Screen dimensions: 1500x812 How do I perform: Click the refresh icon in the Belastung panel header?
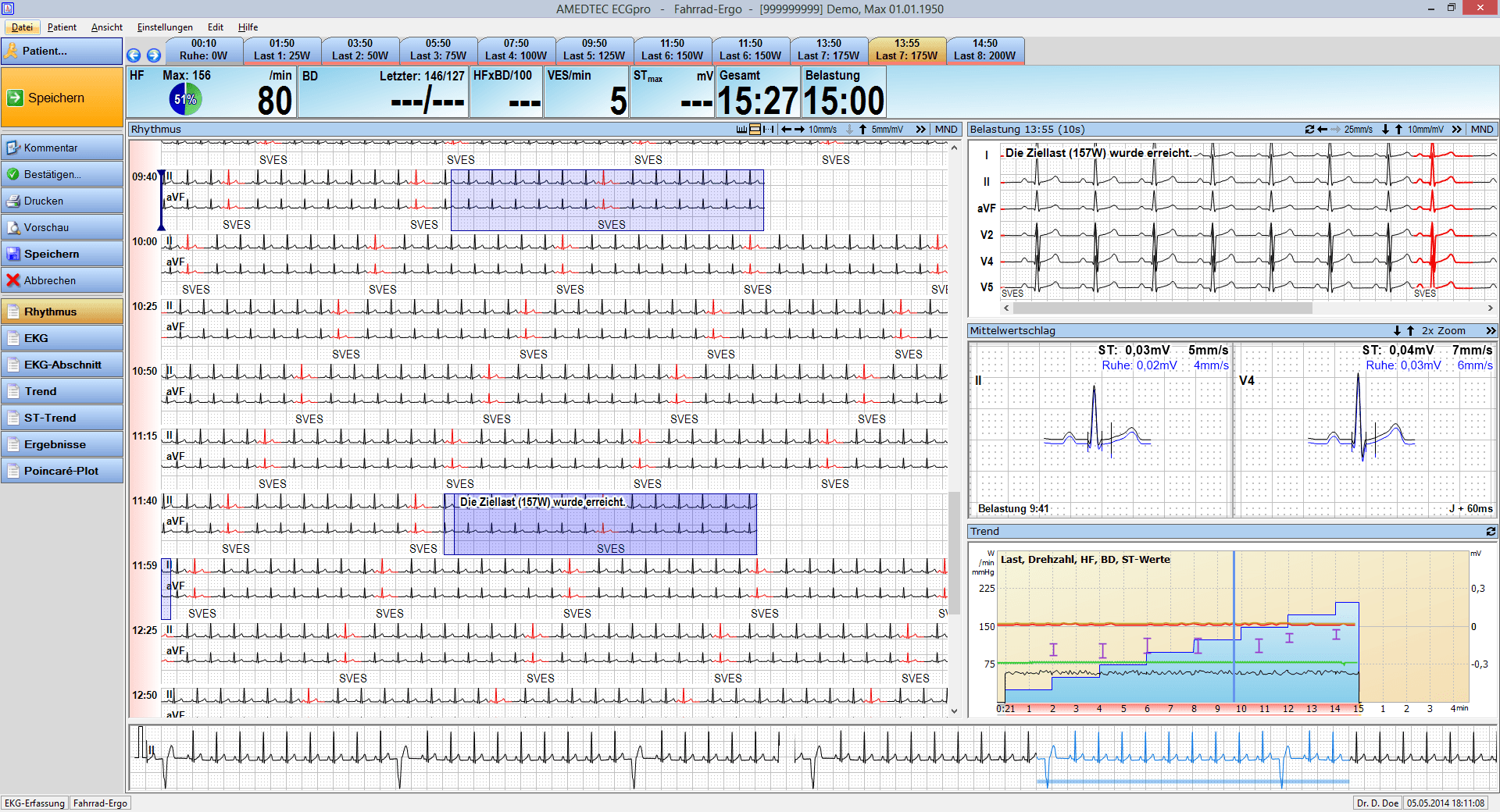coord(1309,130)
